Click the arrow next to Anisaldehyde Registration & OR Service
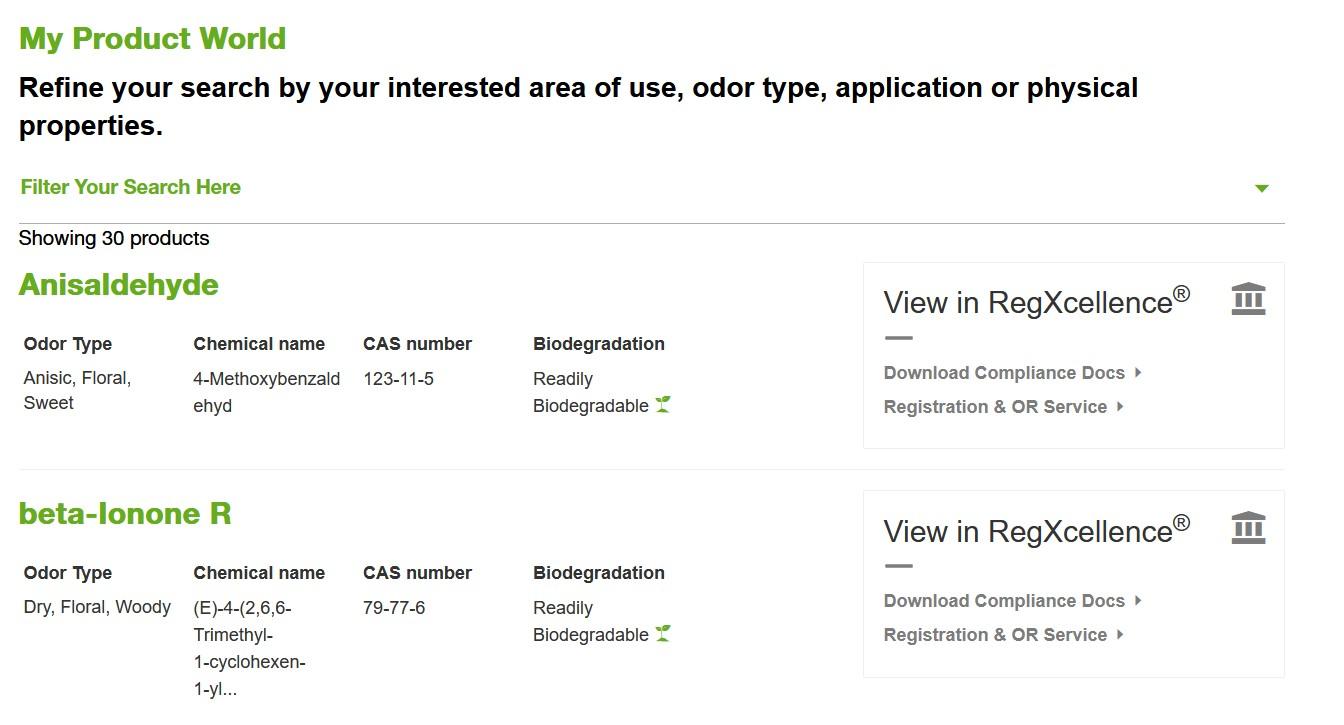The image size is (1344, 725). tap(1120, 407)
